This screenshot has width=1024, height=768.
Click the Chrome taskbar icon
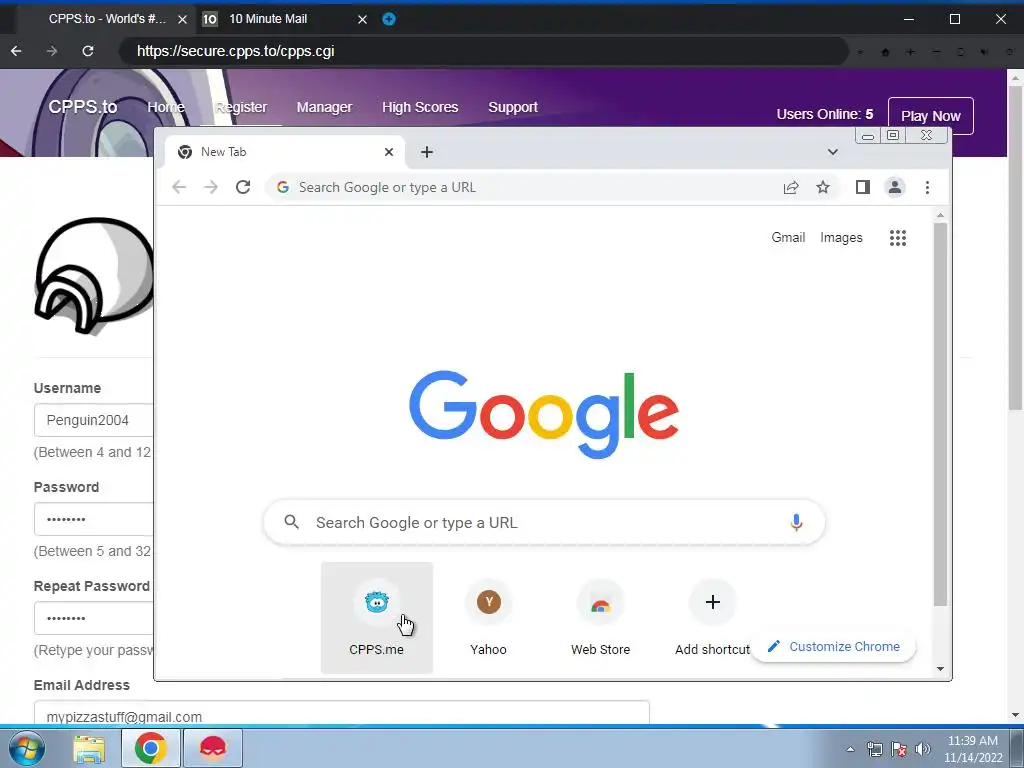(150, 748)
